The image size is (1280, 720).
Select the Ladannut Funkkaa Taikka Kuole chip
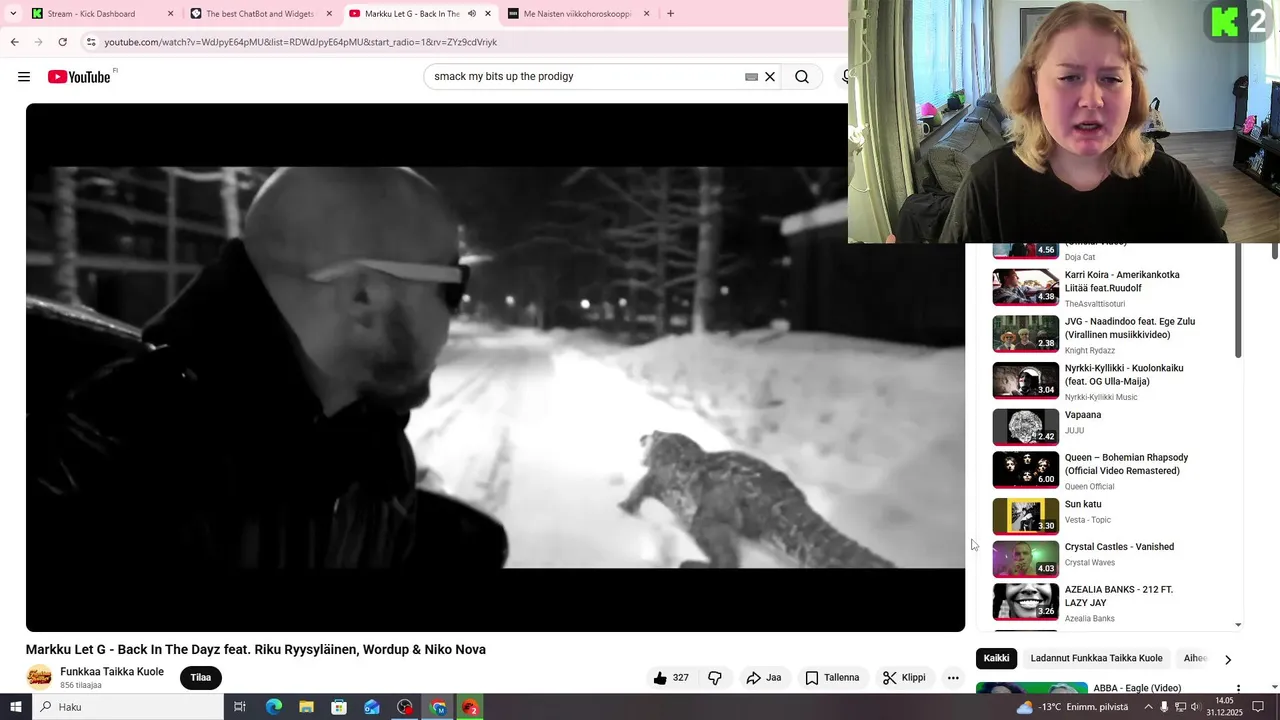point(1096,658)
